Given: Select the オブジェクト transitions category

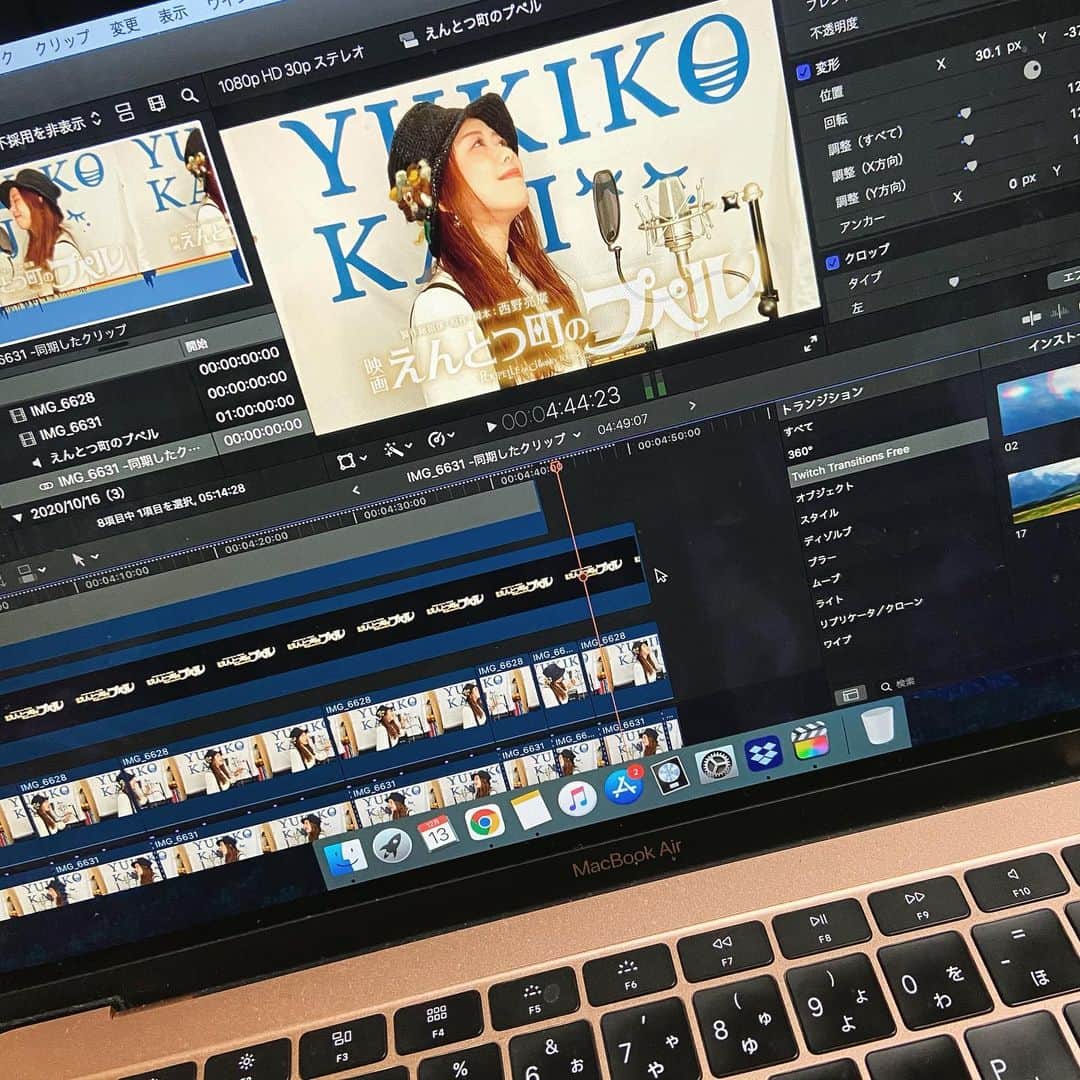Looking at the screenshot, I should [824, 492].
